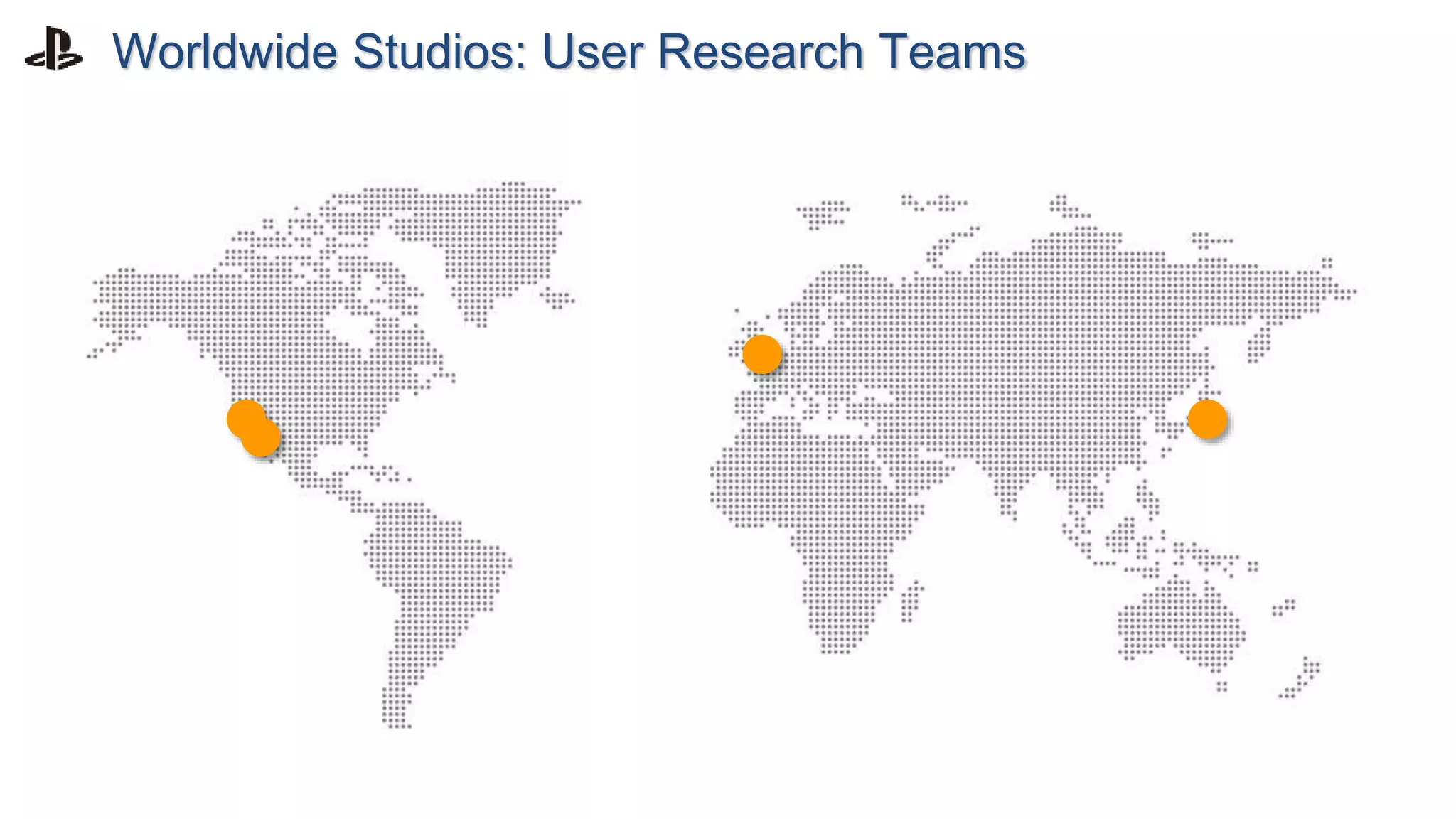Select the orange marker over Western Europe

761,354
